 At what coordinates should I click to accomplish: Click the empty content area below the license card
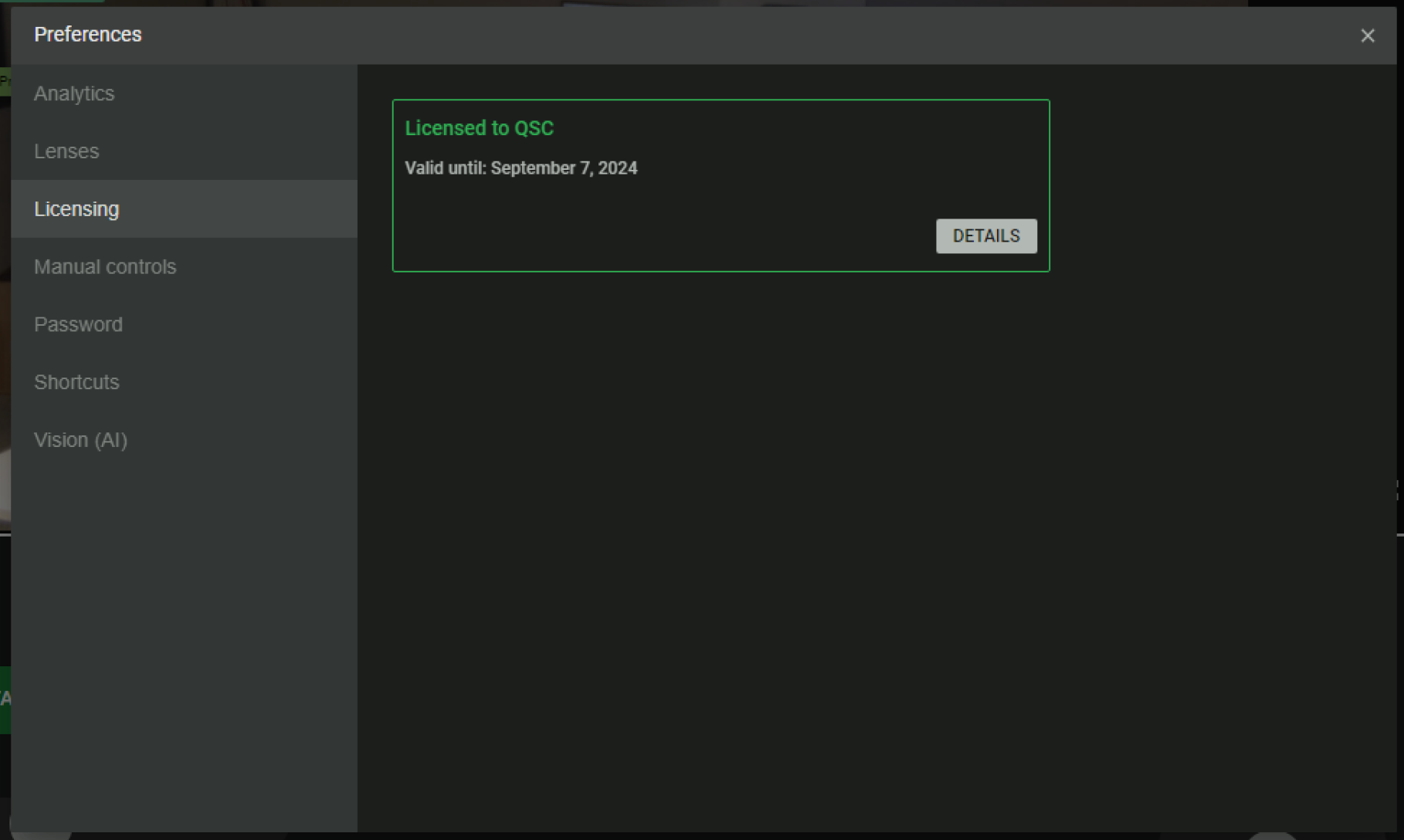pyautogui.click(x=850, y=540)
